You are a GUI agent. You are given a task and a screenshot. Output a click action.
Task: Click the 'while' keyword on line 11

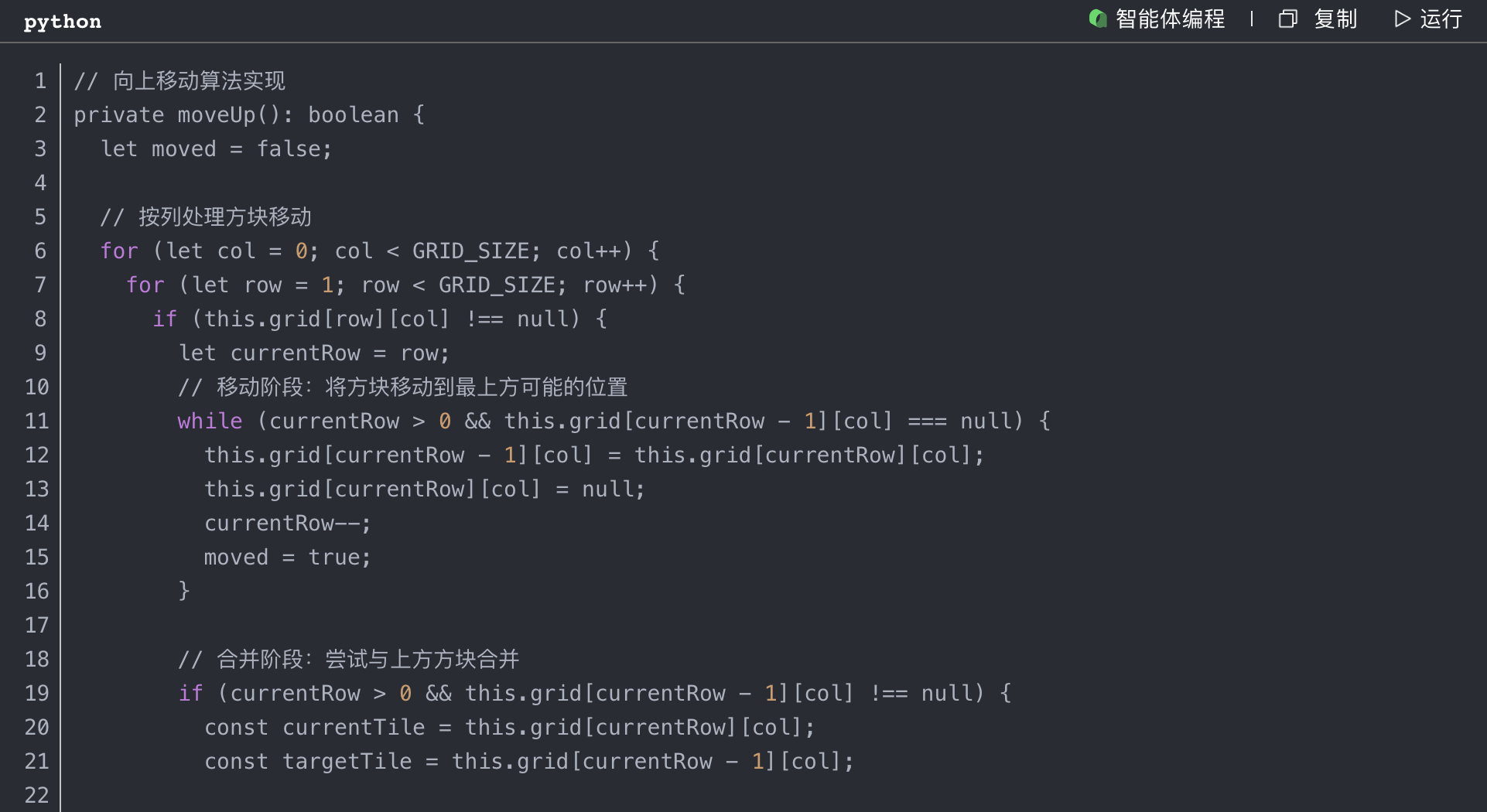click(x=210, y=421)
